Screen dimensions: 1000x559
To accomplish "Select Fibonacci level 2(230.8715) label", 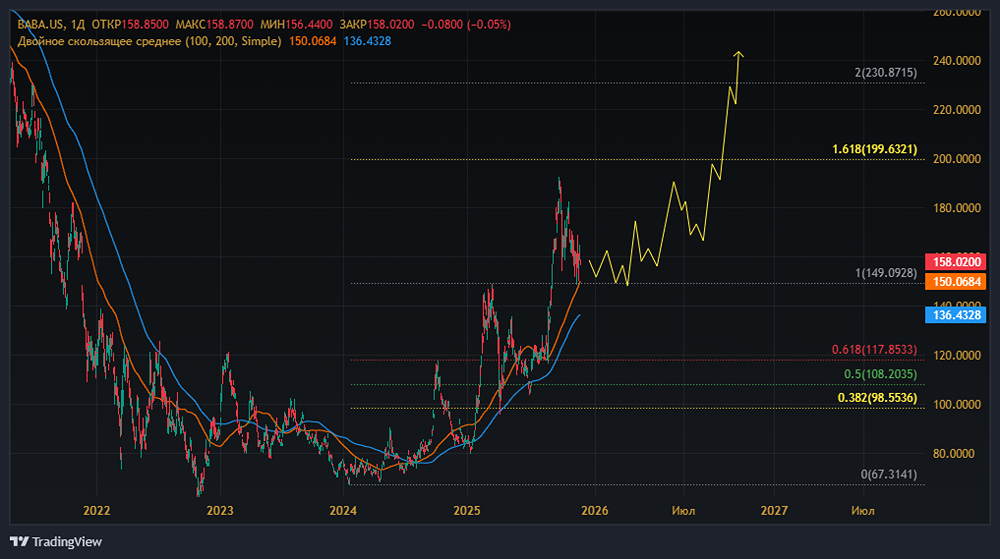I will point(886,73).
